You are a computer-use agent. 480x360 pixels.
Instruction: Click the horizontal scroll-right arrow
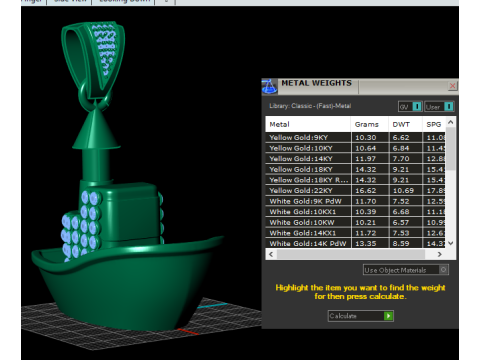(x=440, y=254)
